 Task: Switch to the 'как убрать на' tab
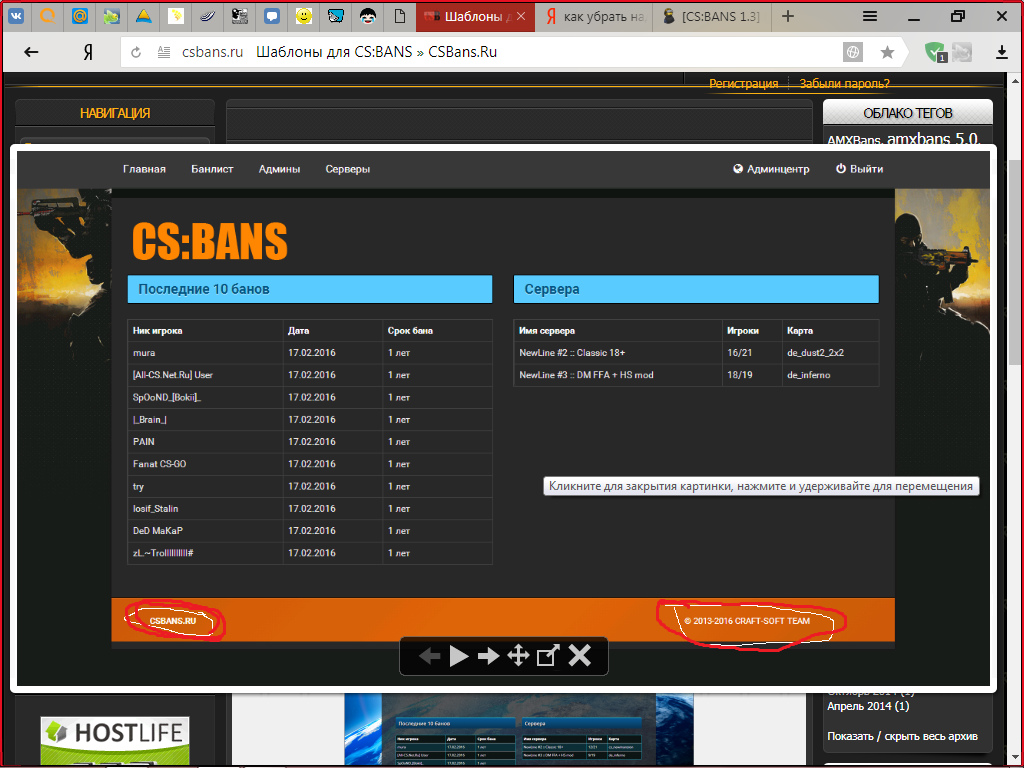[x=594, y=16]
